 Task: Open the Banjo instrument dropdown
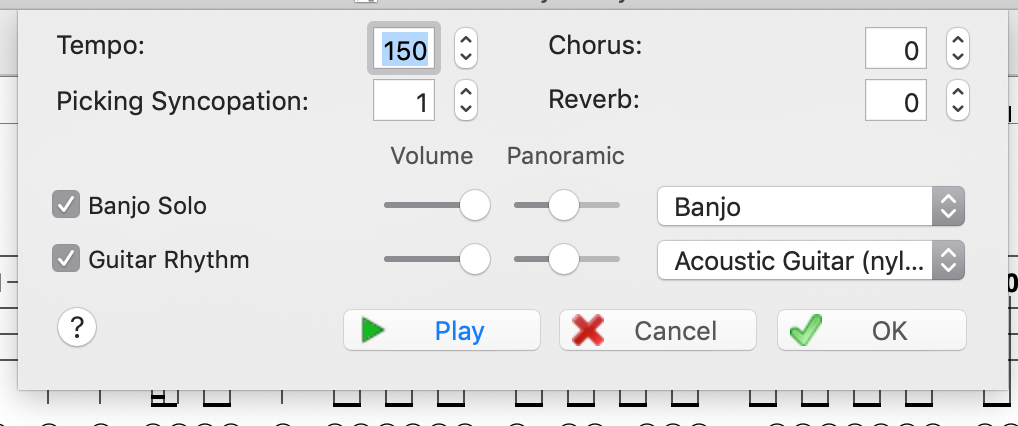811,207
